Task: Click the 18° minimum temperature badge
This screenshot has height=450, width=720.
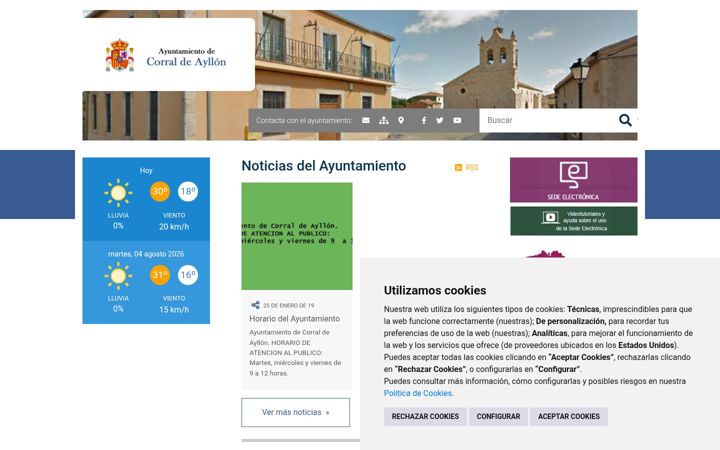Action: click(188, 191)
